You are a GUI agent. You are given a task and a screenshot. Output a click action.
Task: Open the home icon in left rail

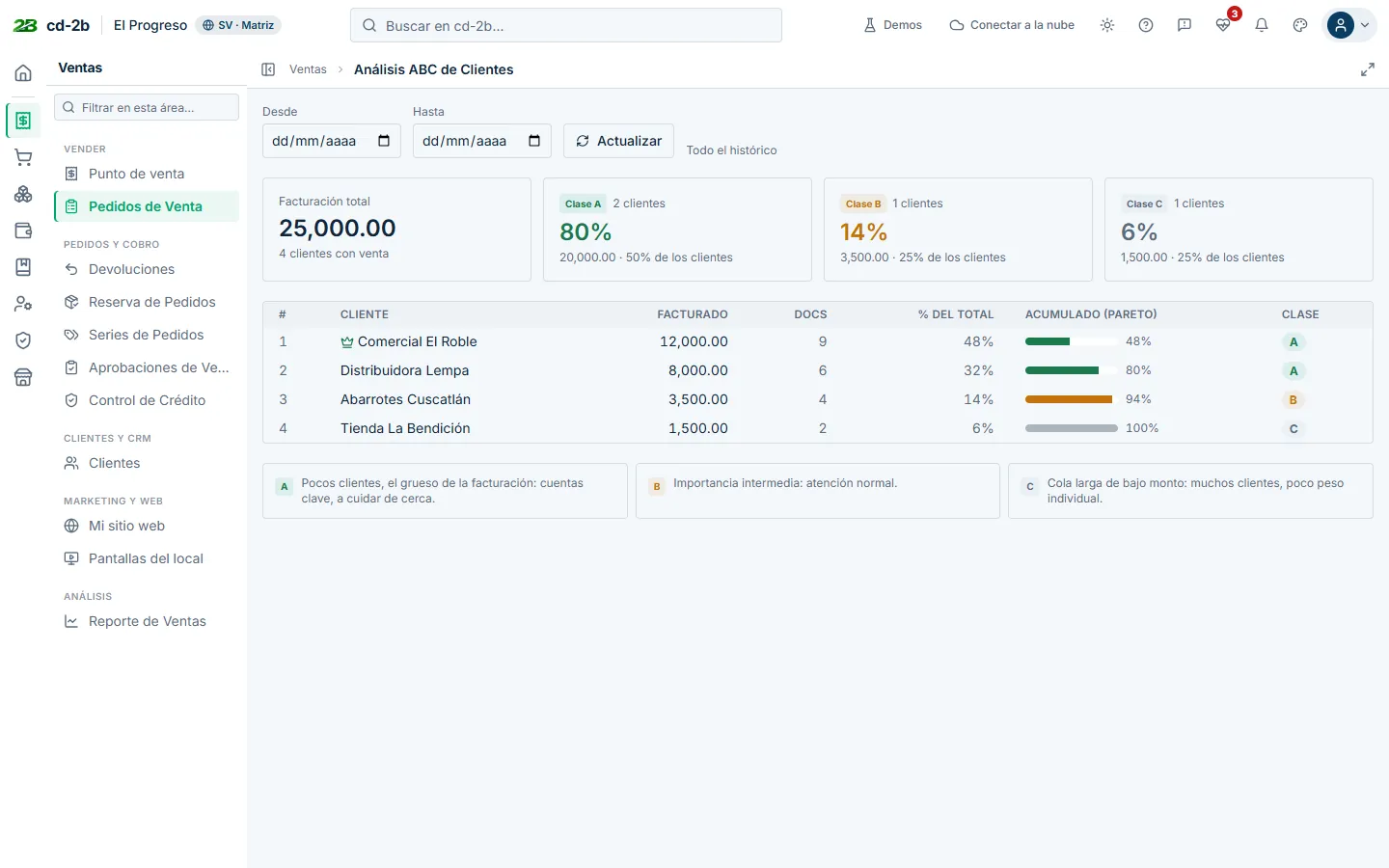[23, 73]
